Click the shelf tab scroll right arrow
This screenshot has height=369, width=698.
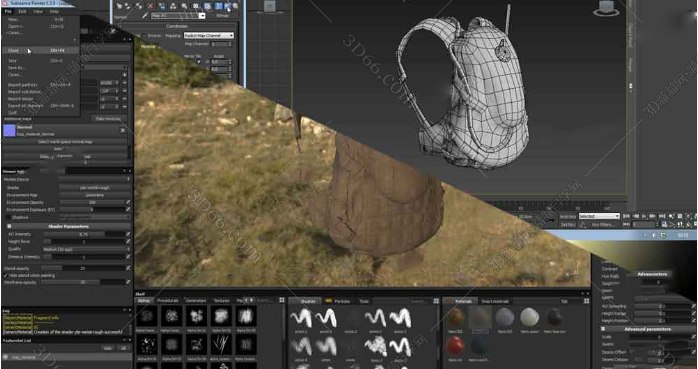(252, 300)
